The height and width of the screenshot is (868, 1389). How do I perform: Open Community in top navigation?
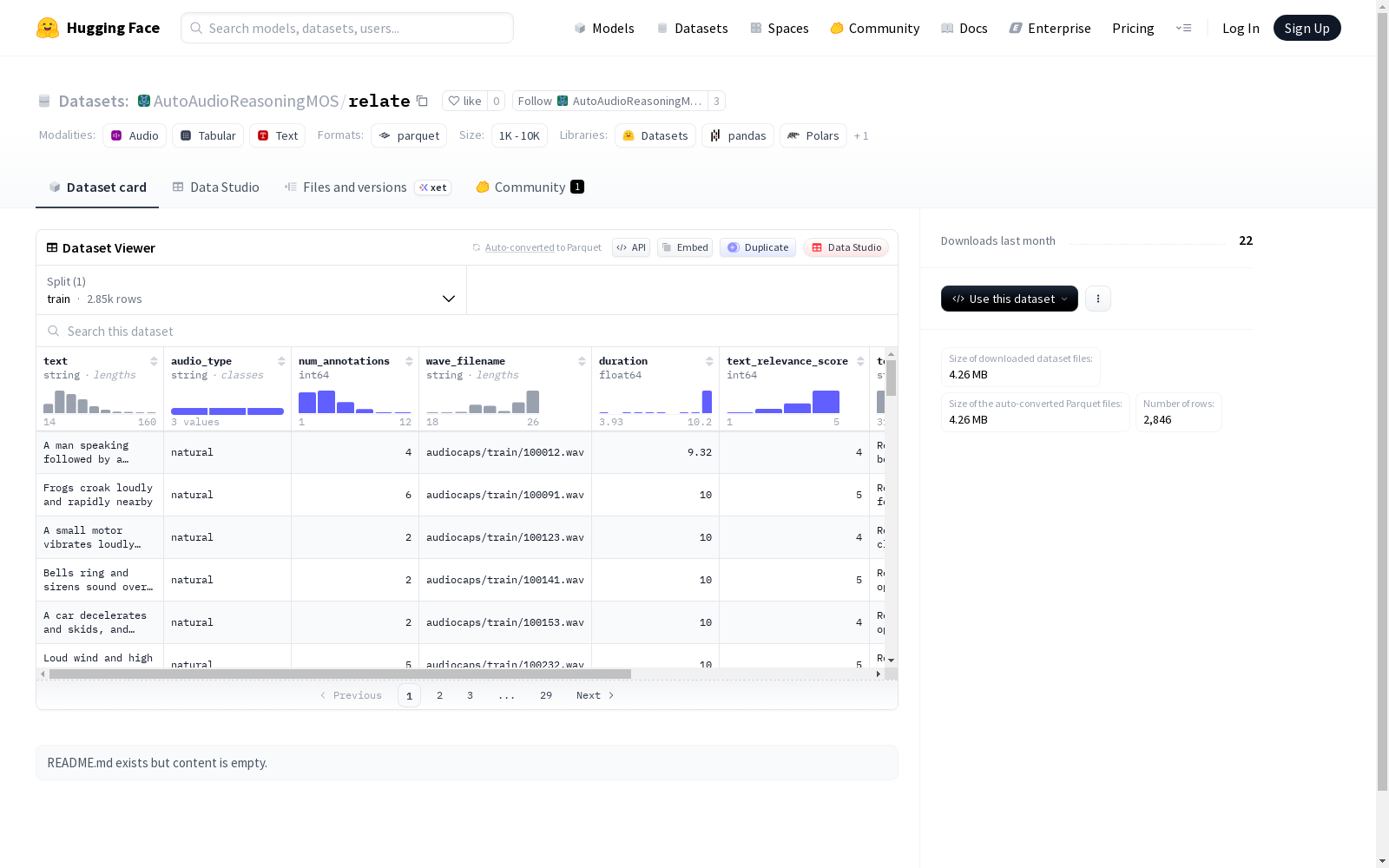pyautogui.click(x=875, y=28)
